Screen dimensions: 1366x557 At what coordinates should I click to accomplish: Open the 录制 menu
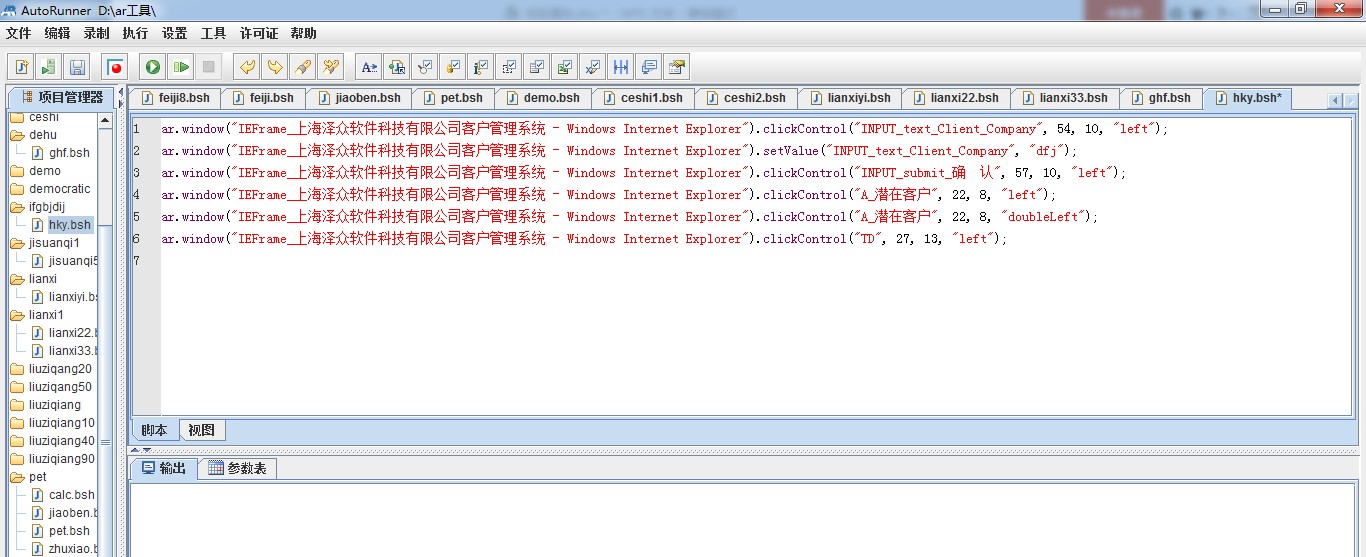click(x=96, y=33)
